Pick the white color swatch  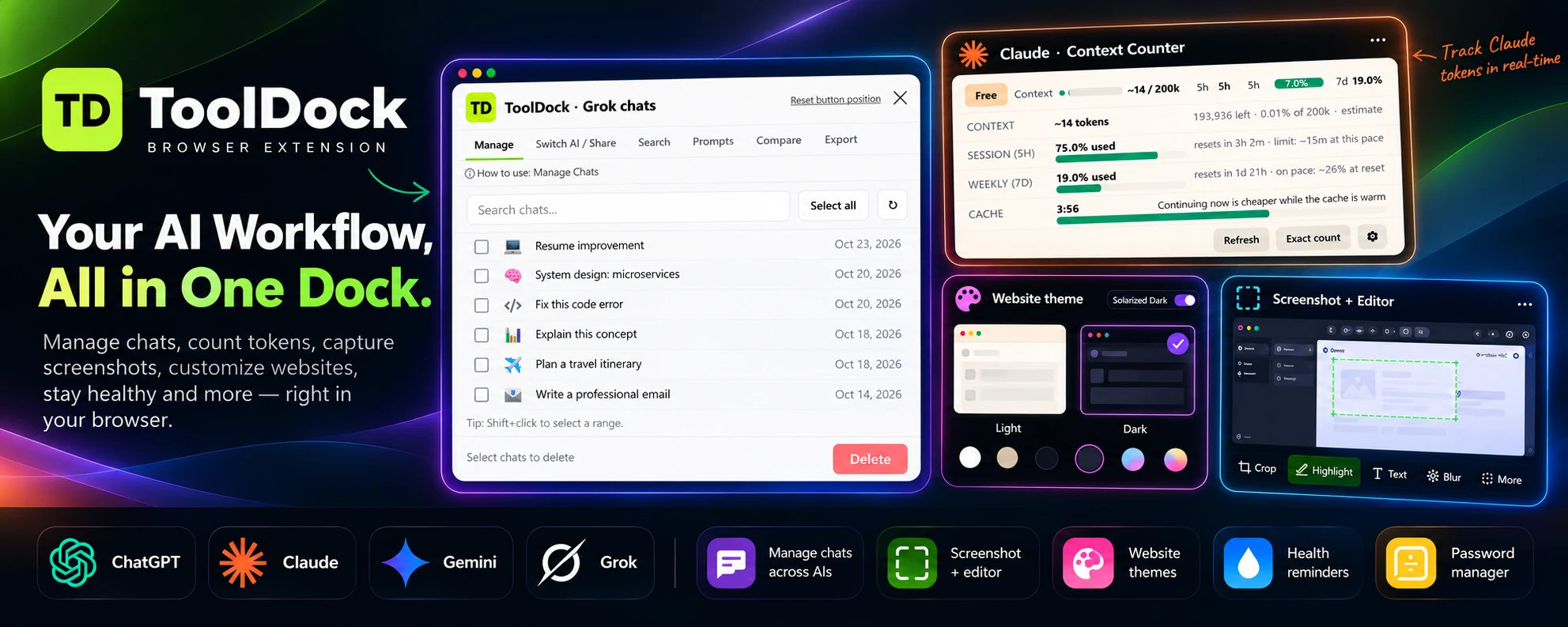point(970,457)
